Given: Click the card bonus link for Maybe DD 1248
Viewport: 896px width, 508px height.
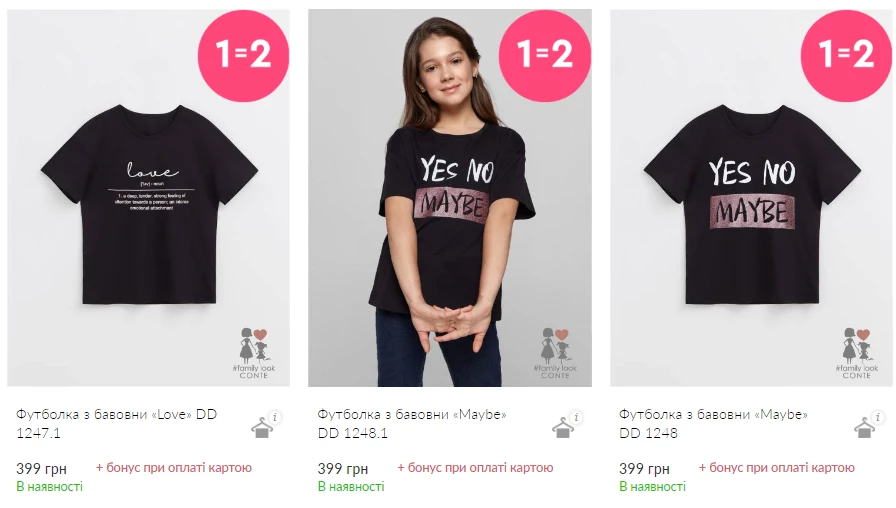Looking at the screenshot, I should click(x=777, y=467).
